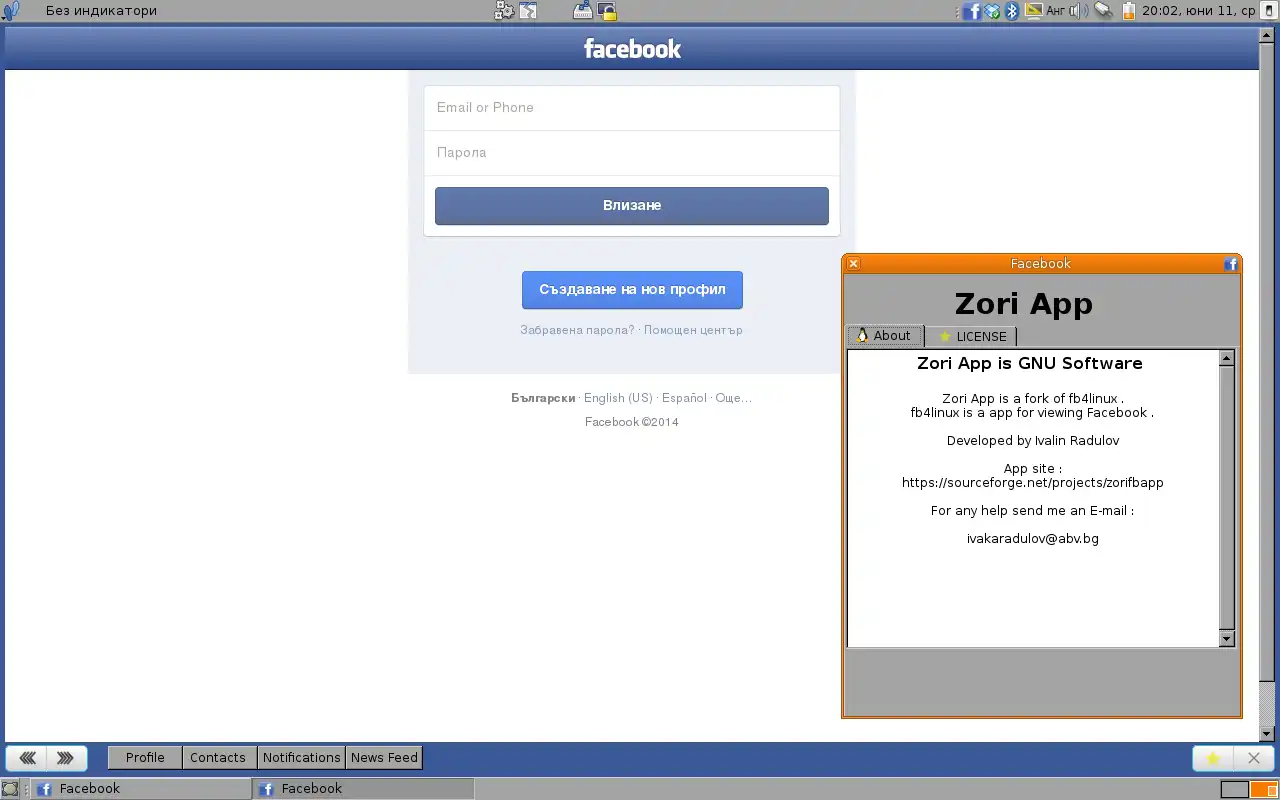Viewport: 1280px width, 800px height.
Task: Click the star favorite button in bottom bar
Action: (1213, 758)
